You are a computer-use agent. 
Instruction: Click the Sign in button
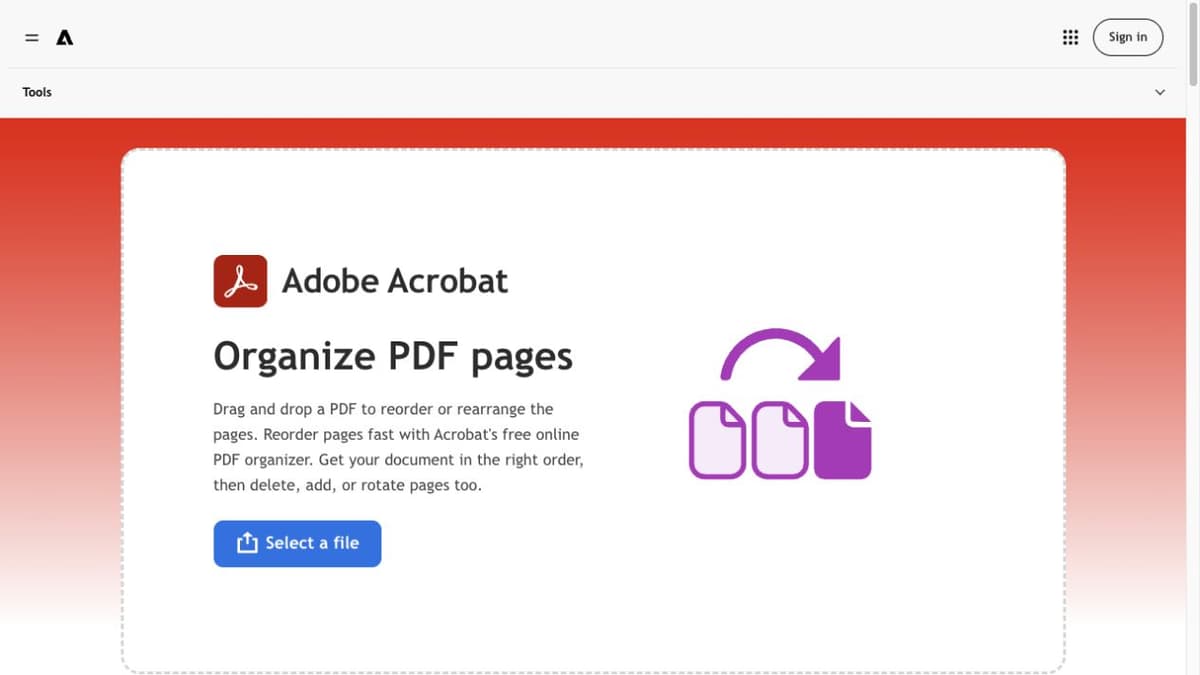pos(1128,37)
